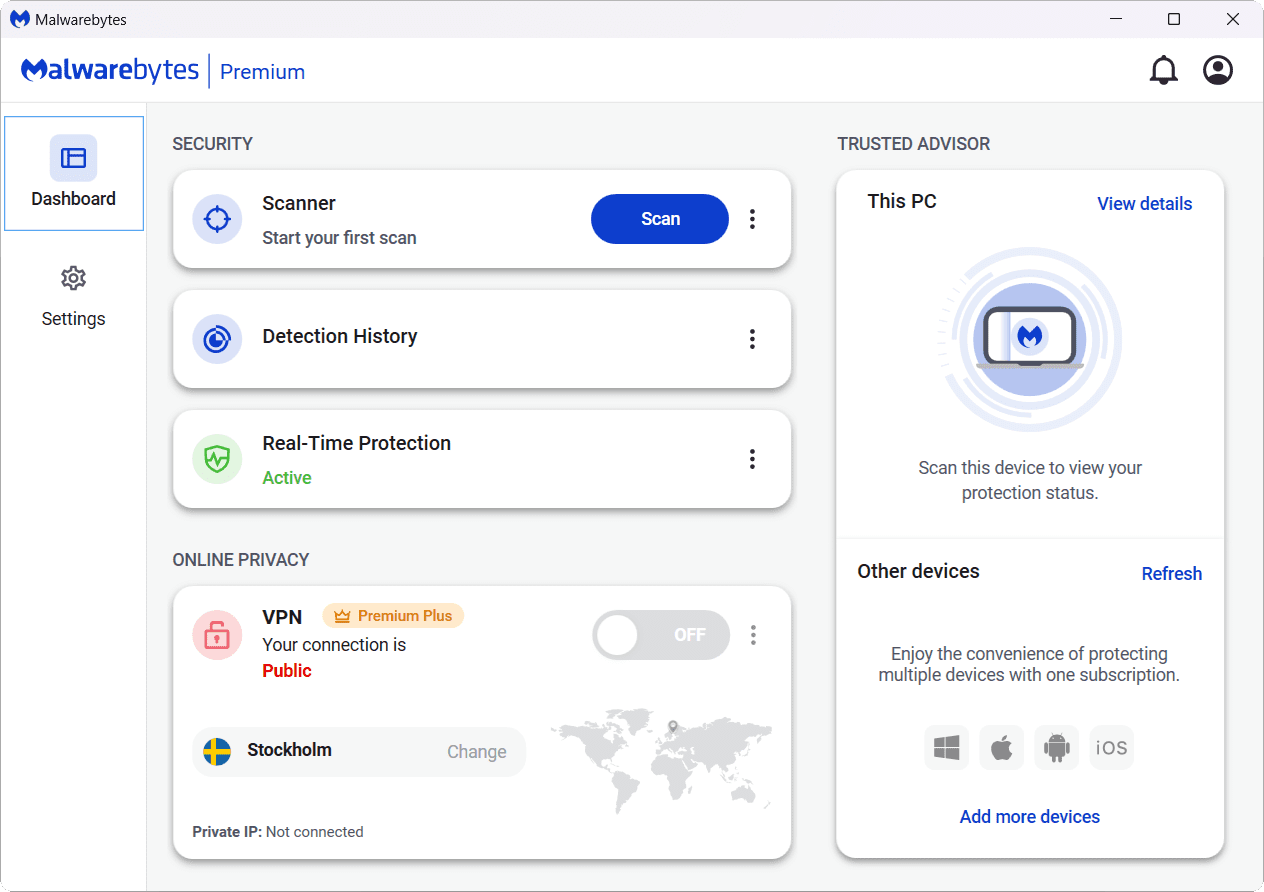Click Add more devices link
The width and height of the screenshot is (1264, 892).
click(x=1030, y=817)
